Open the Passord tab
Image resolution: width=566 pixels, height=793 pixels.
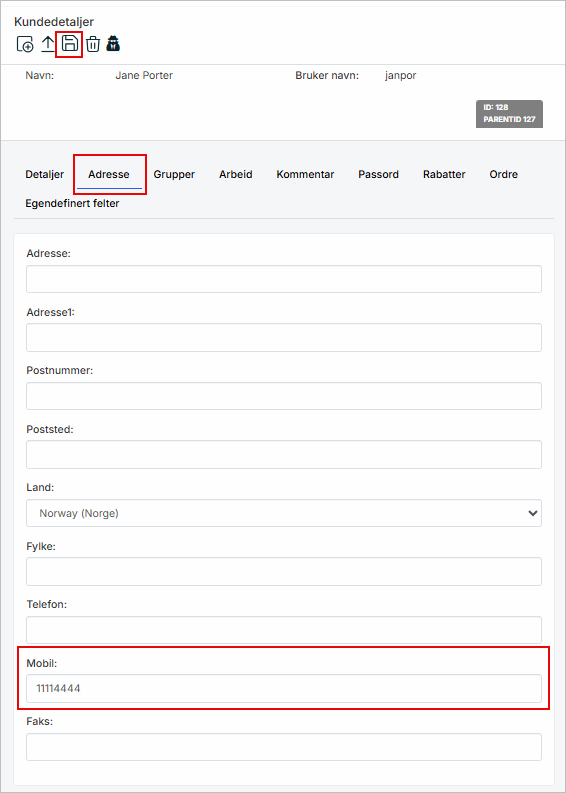(378, 174)
